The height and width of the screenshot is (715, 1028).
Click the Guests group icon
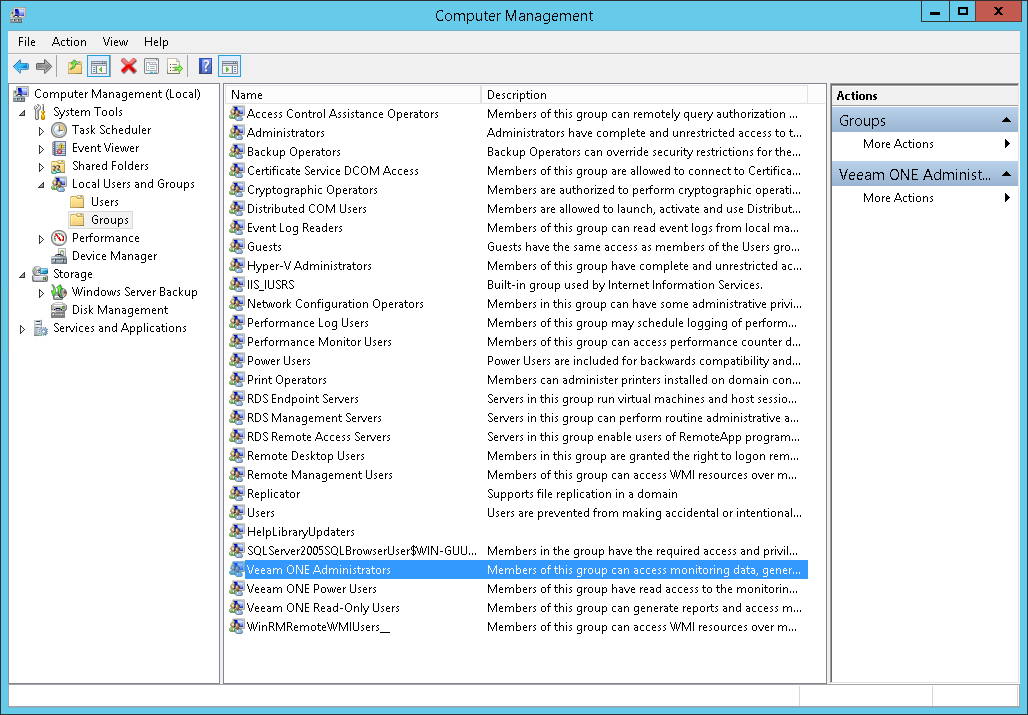[237, 246]
